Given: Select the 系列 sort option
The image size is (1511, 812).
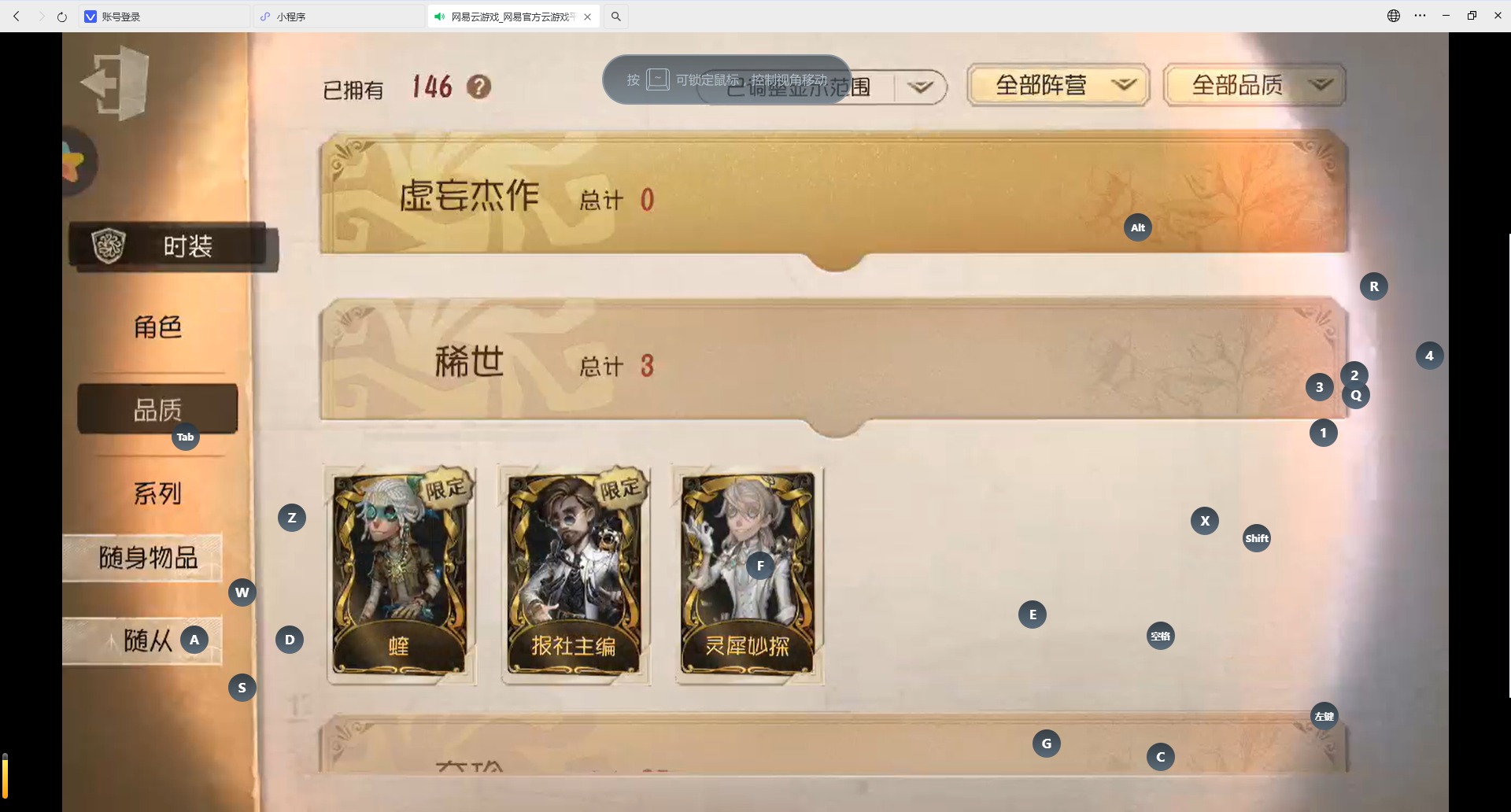Looking at the screenshot, I should tap(157, 493).
